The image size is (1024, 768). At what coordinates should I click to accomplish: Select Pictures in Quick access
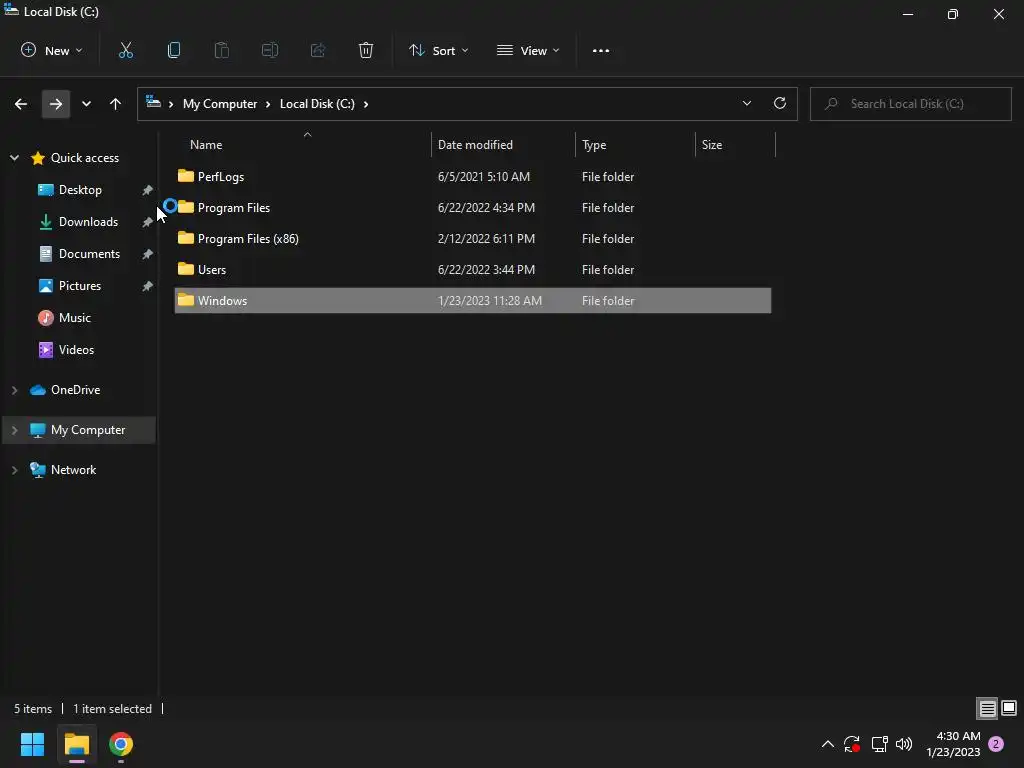[80, 285]
